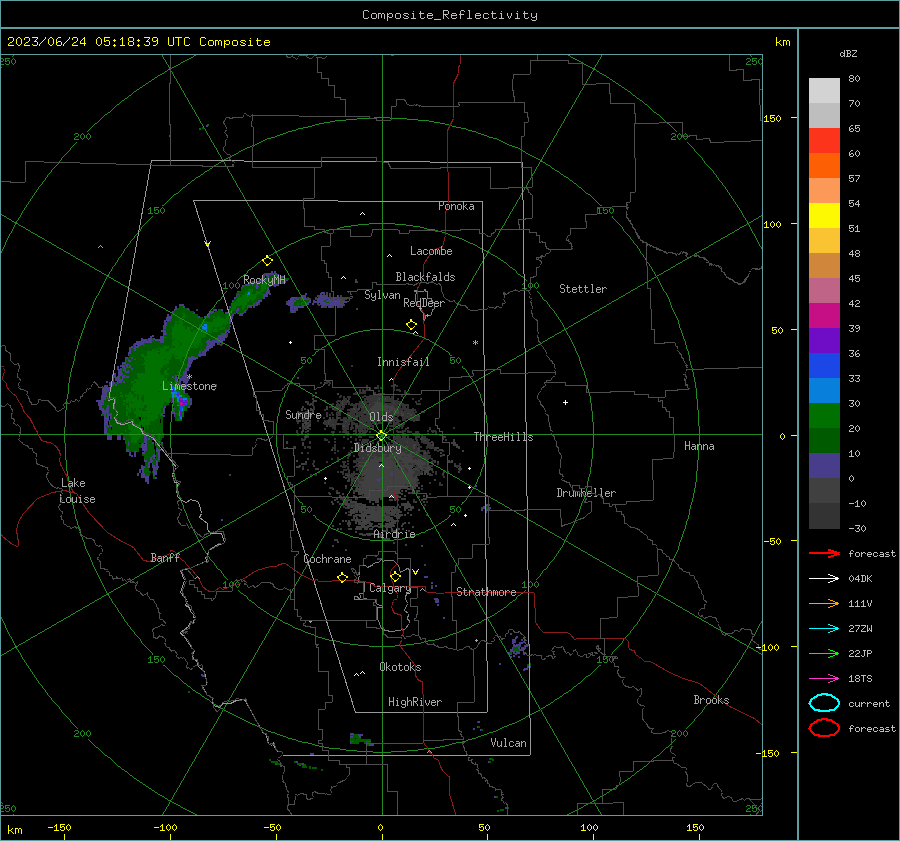Click the green 22JP arrow in legend
The image size is (900, 841).
[x=824, y=653]
